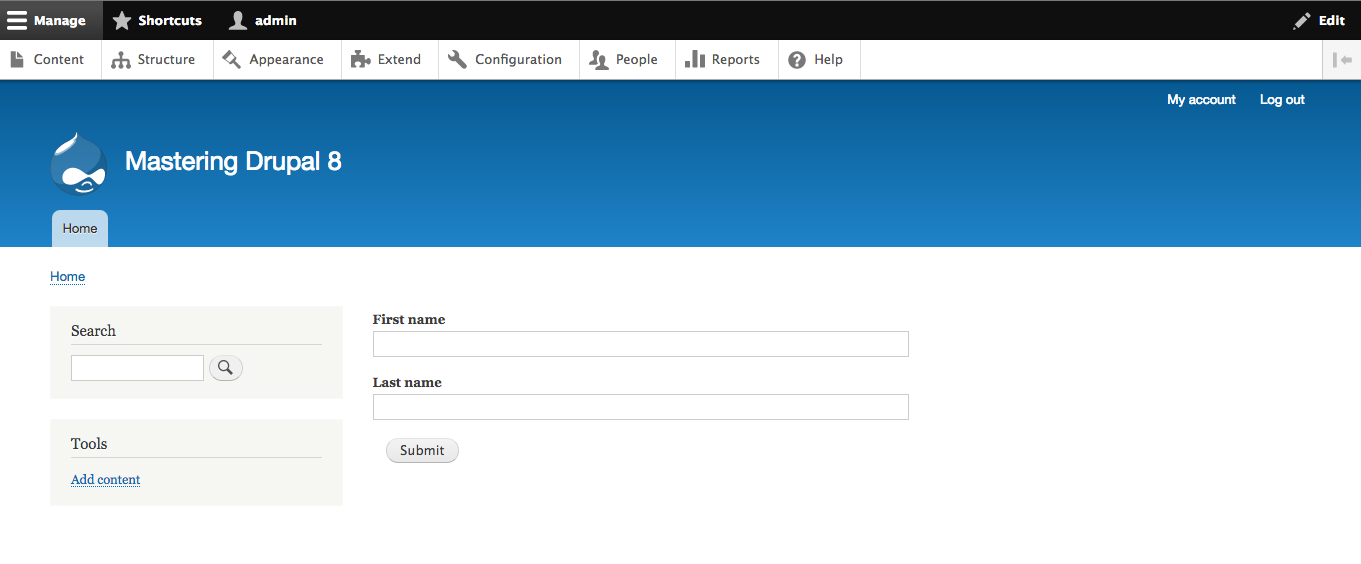
Task: Click the search magnifier button
Action: tap(226, 368)
